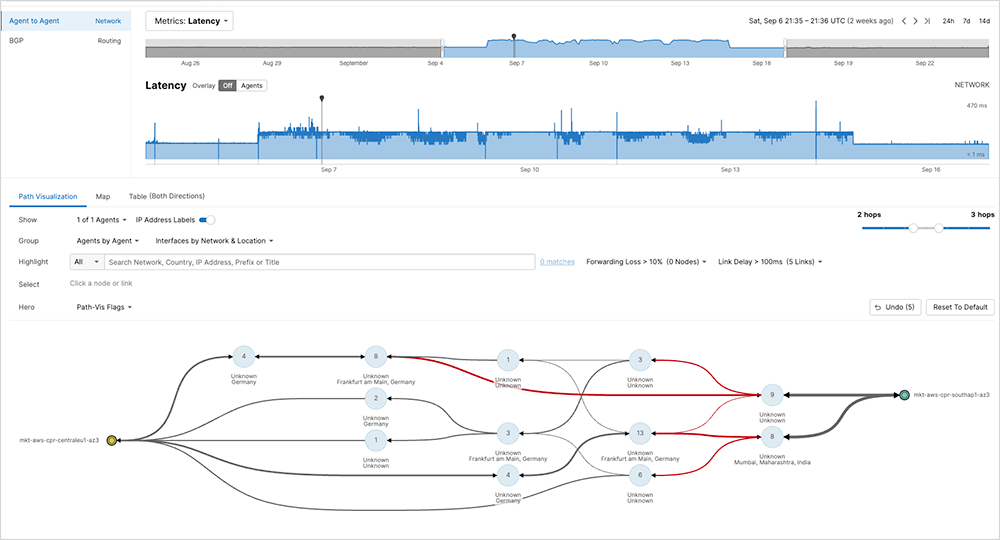
Task: Set time range to 14d
Action: [984, 21]
